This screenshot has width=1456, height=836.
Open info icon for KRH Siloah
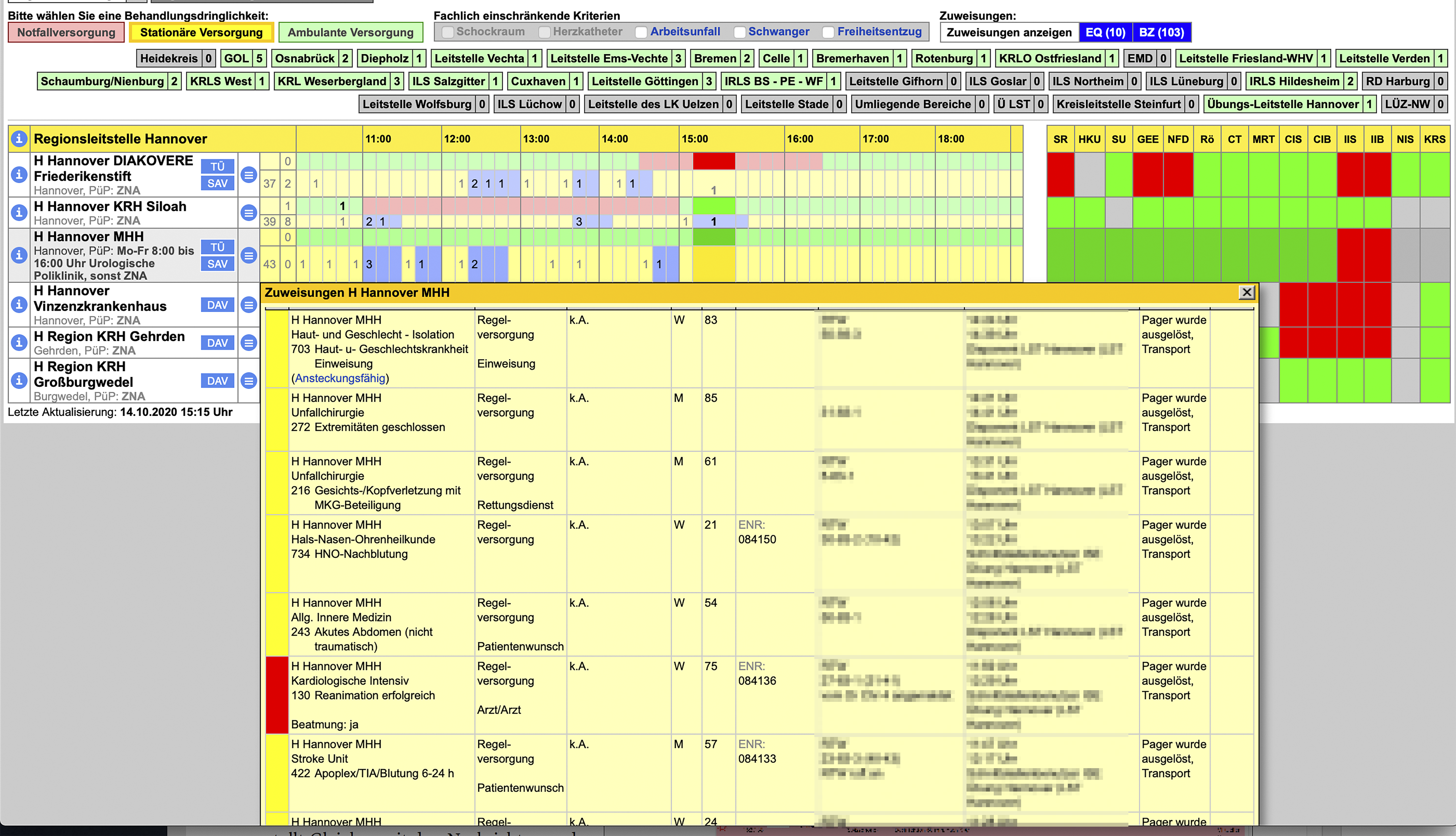tap(19, 212)
